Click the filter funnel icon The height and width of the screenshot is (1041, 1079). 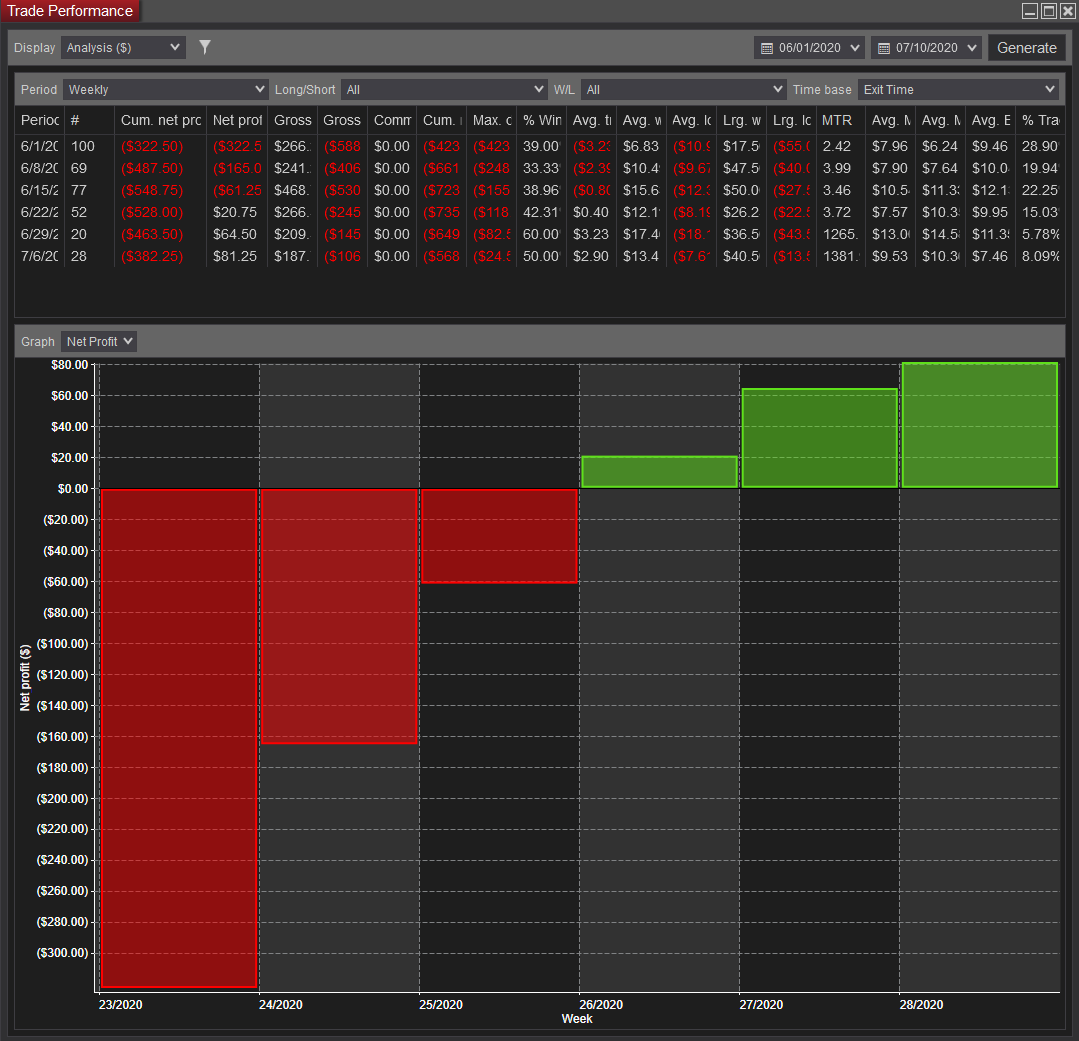click(204, 47)
